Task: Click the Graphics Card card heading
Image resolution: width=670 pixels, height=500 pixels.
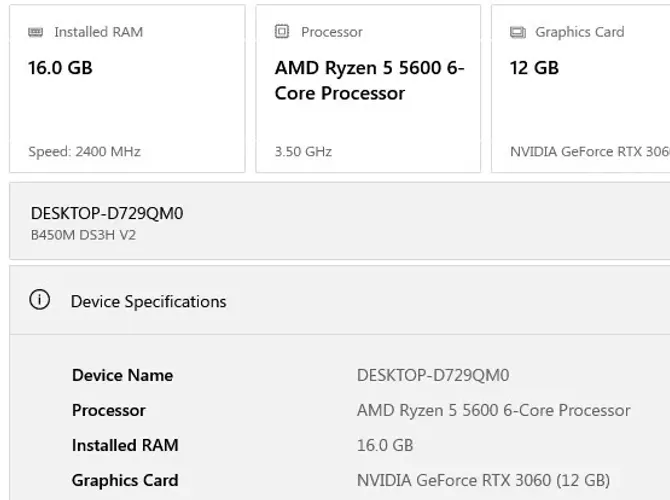Action: [x=580, y=32]
